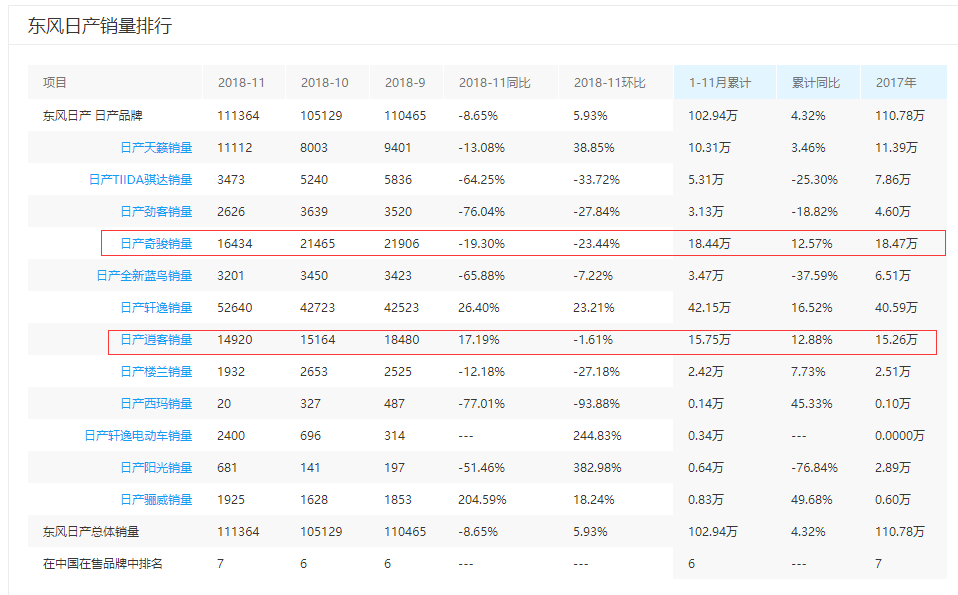Select the 在中国在售品牌中排名 row label

[x=103, y=564]
